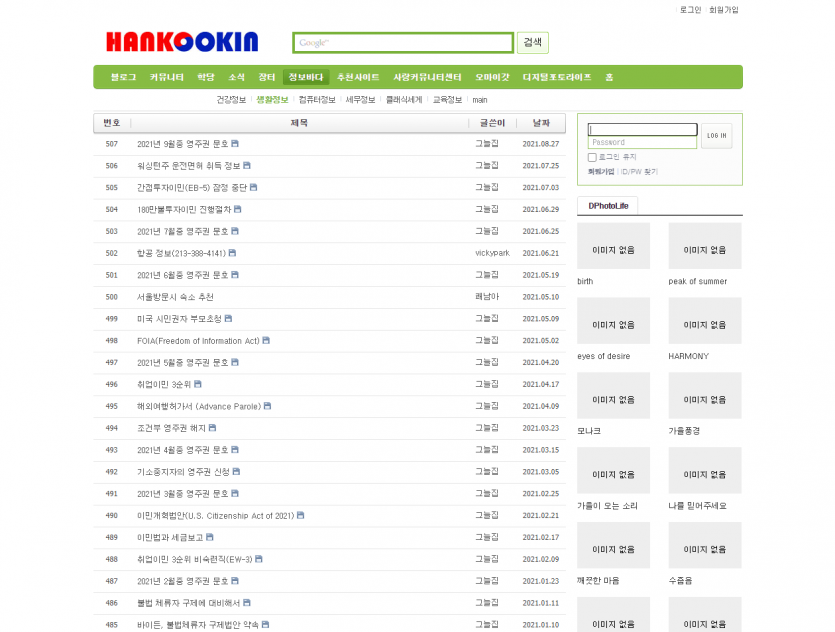Open the 정보바다 navigation tab
835x632 pixels.
click(x=306, y=76)
